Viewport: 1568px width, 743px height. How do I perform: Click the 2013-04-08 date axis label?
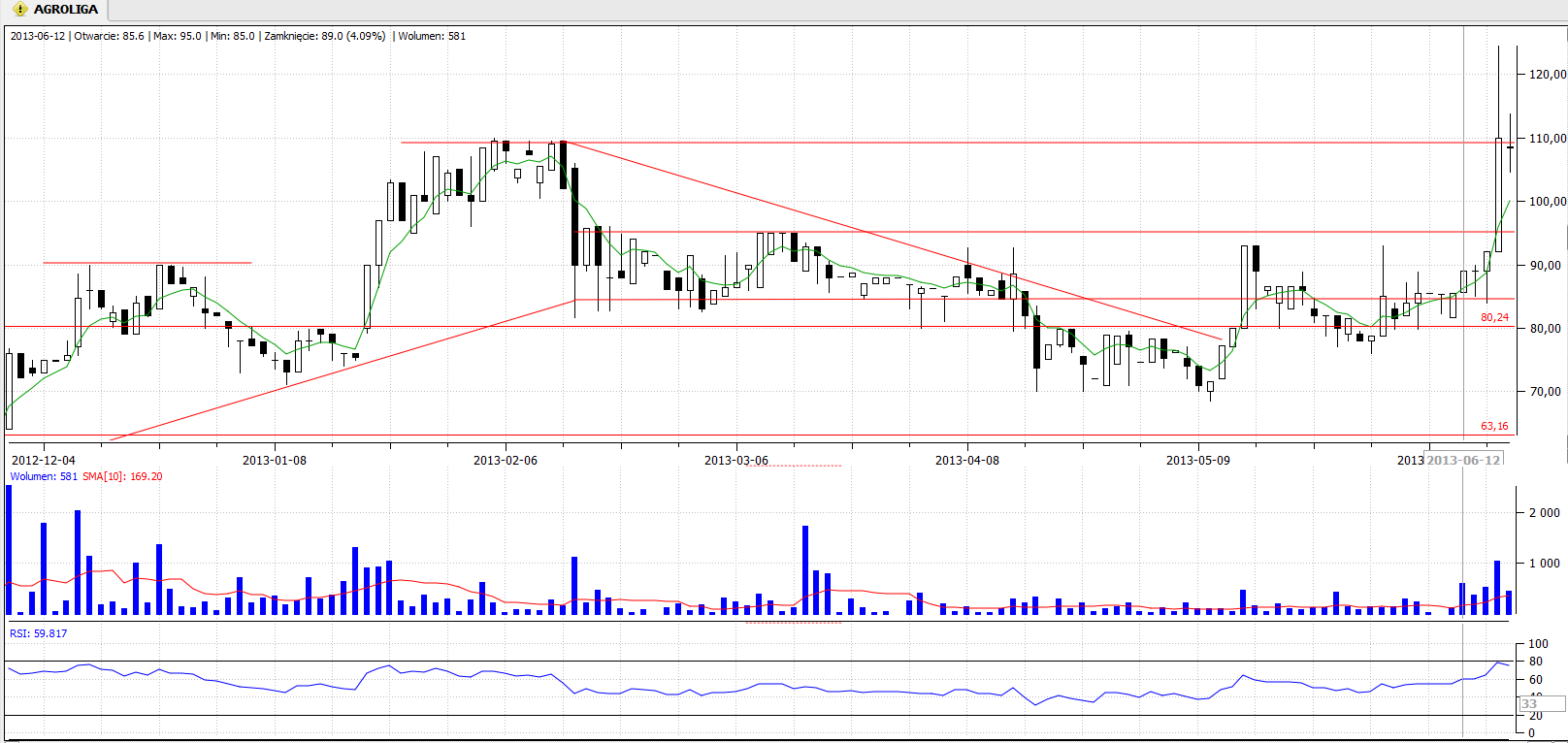point(966,461)
